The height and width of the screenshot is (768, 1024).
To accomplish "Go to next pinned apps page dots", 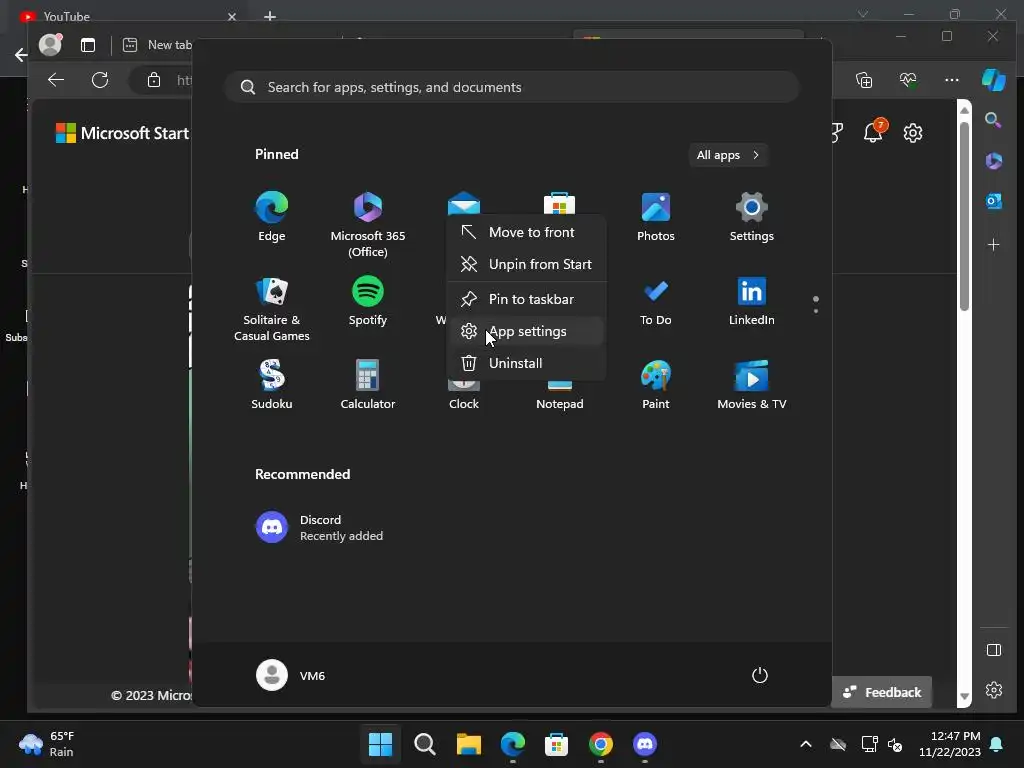I will tap(816, 304).
